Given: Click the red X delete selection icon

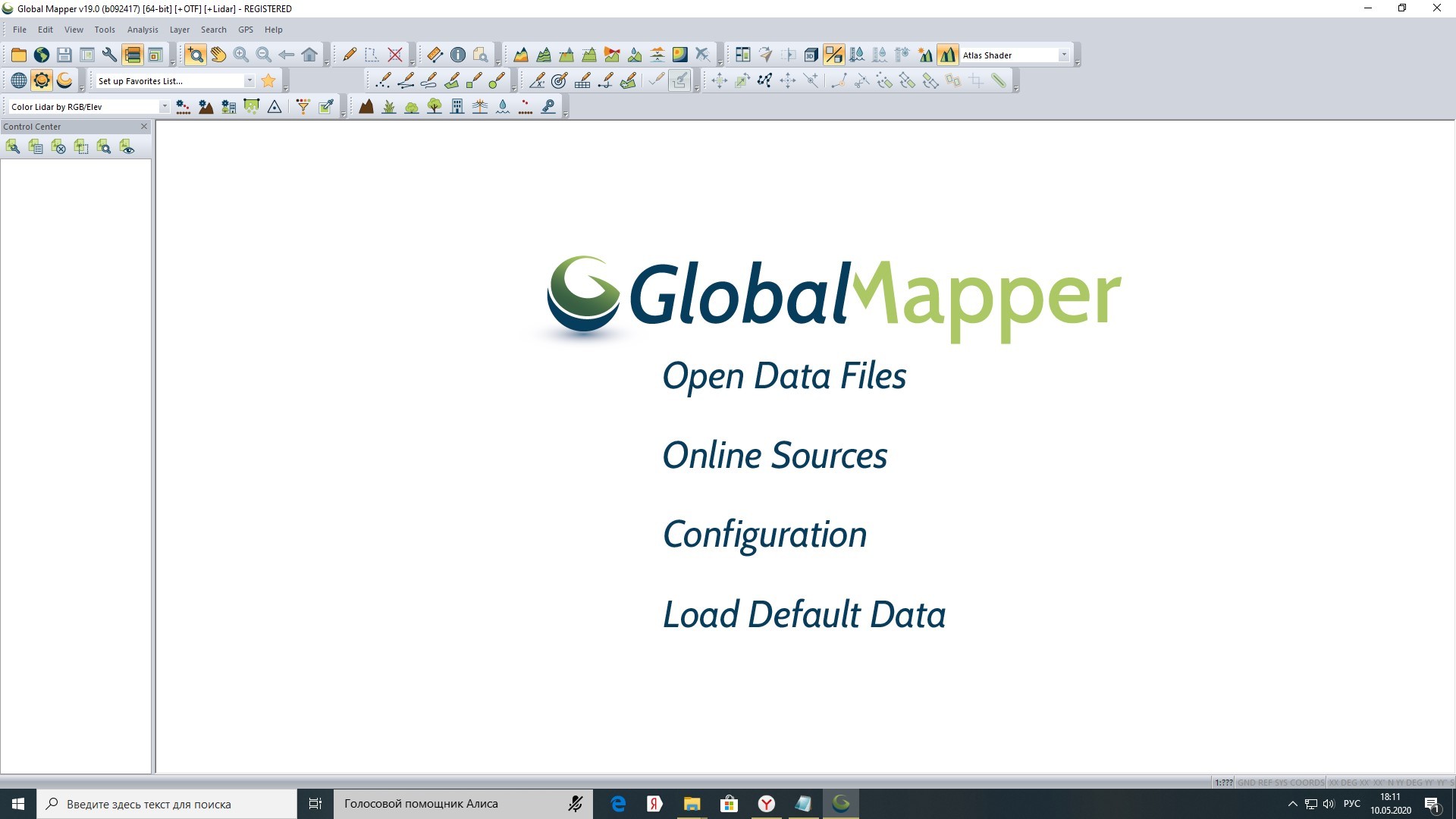Looking at the screenshot, I should [395, 55].
